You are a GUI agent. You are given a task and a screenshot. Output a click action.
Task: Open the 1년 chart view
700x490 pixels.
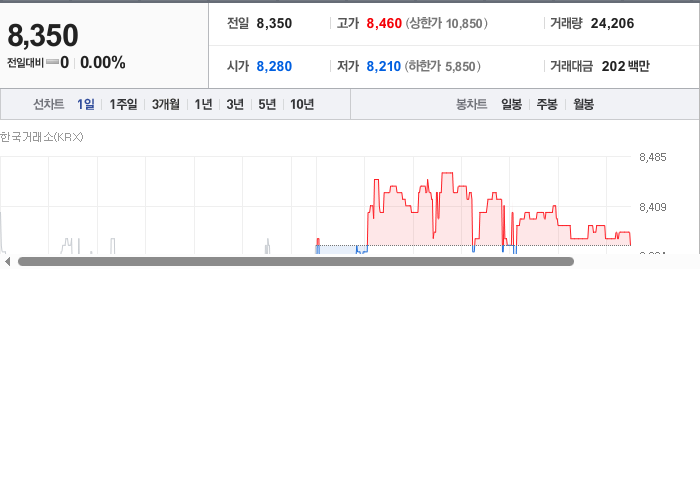[x=203, y=104]
